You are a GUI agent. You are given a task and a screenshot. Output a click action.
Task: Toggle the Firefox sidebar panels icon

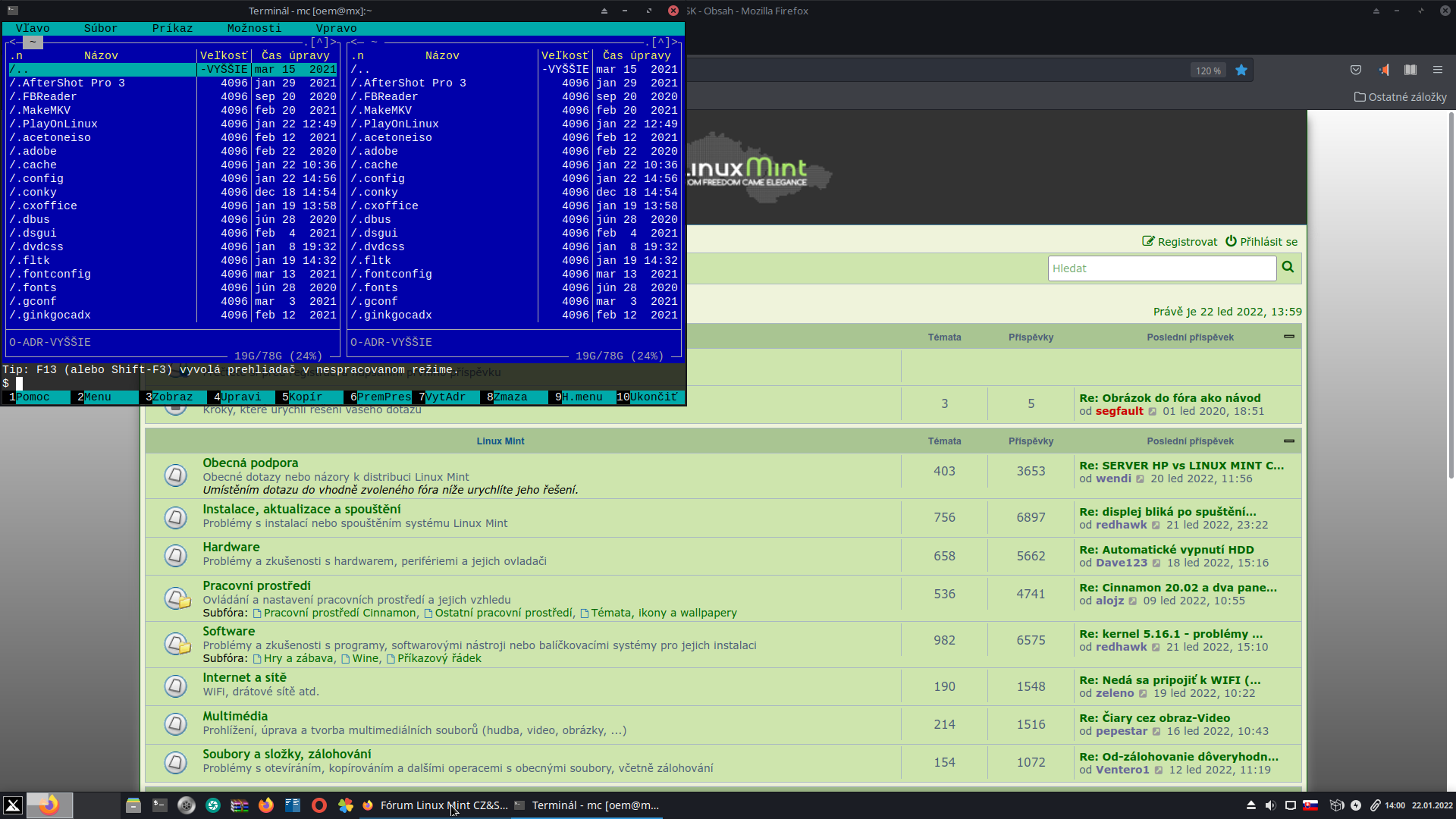click(1410, 70)
